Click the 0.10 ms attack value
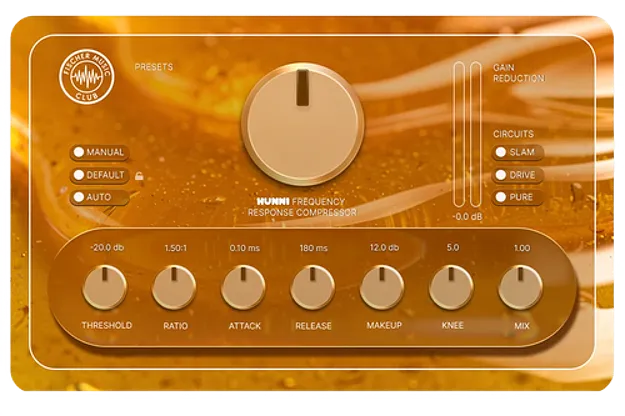Viewport: 625px width, 416px height. [245, 248]
